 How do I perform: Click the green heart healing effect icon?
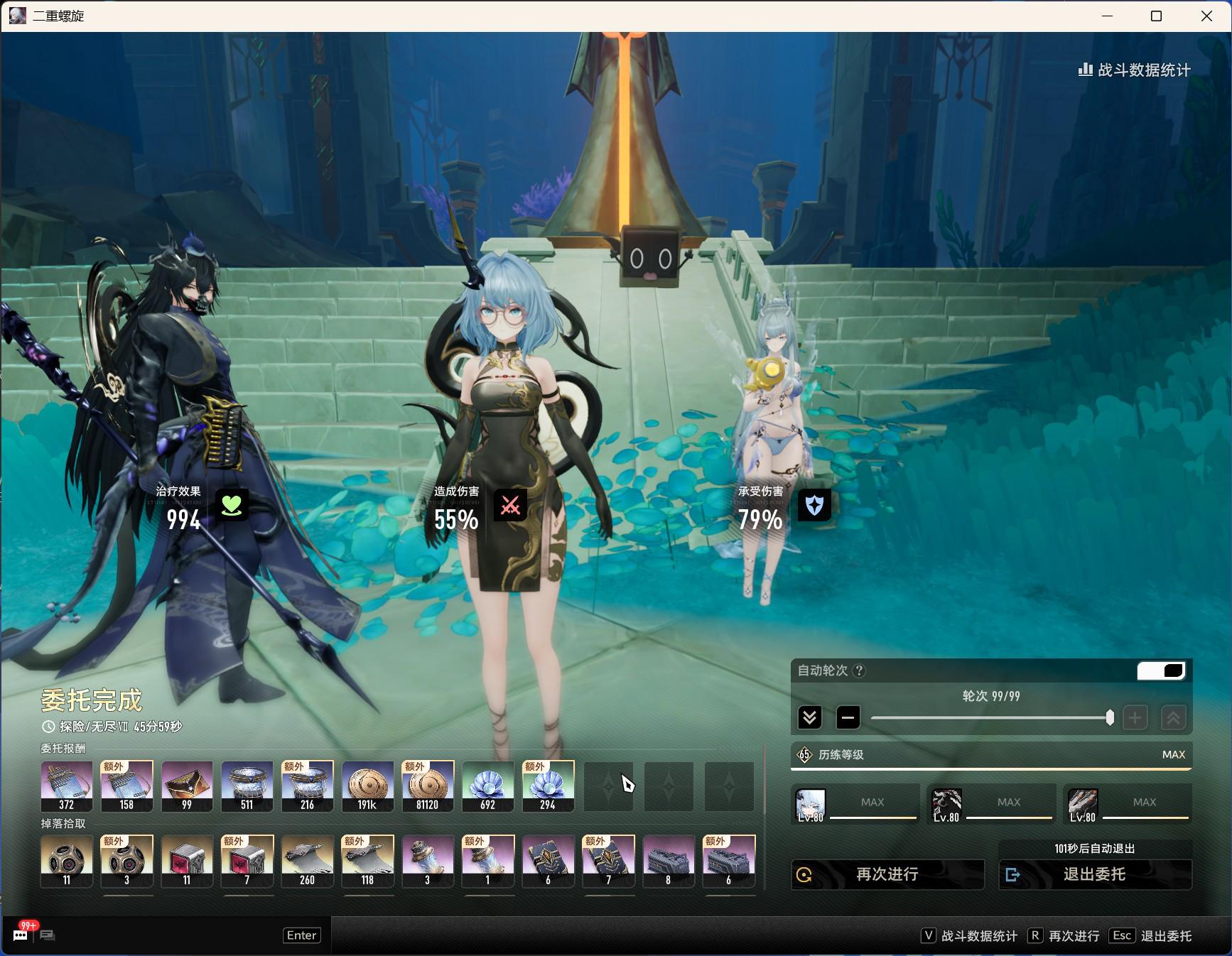tap(232, 505)
